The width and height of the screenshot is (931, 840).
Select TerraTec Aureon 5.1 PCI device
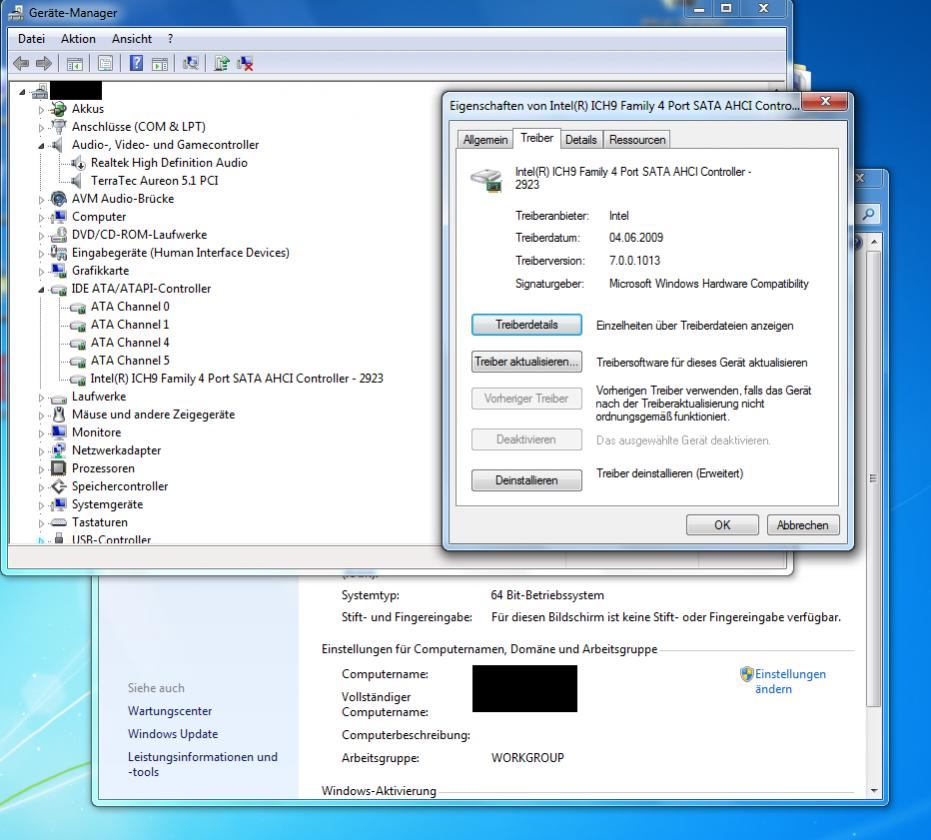pos(154,180)
